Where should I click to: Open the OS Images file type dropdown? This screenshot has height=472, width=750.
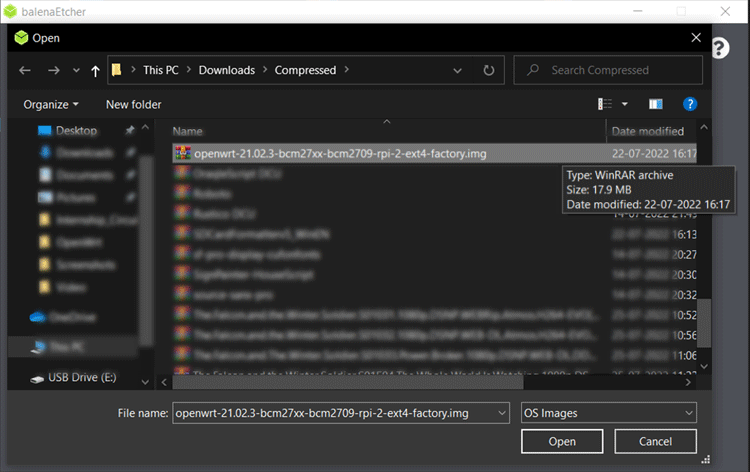(x=608, y=413)
